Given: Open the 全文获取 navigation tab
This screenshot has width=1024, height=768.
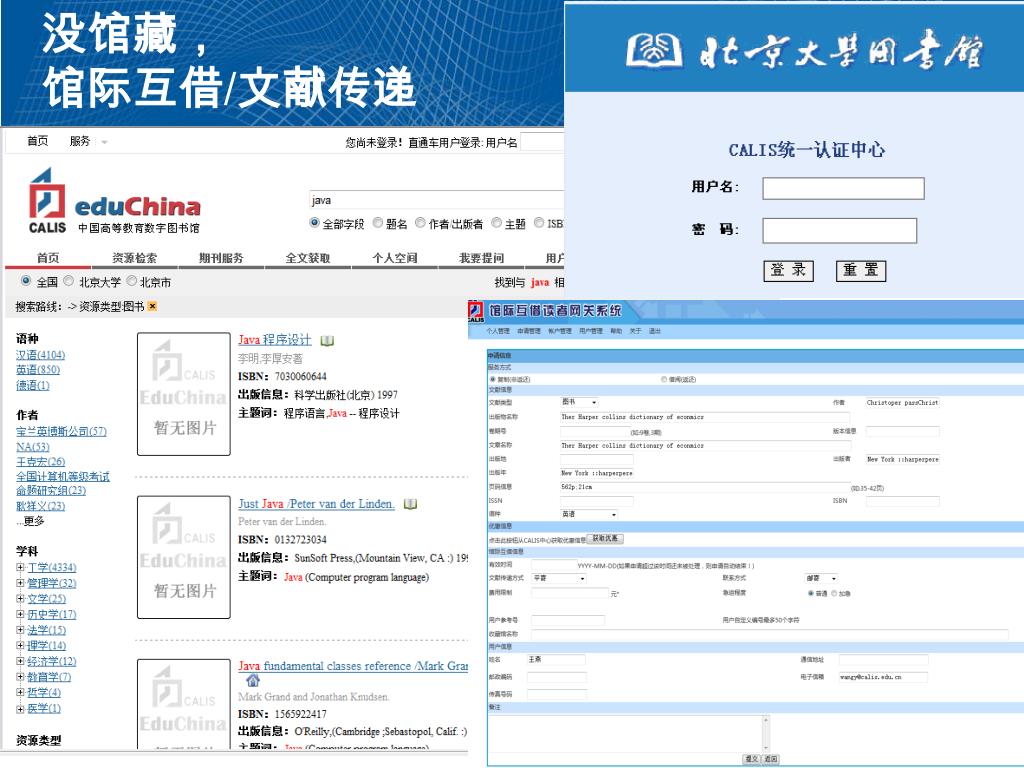Looking at the screenshot, I should [x=308, y=258].
